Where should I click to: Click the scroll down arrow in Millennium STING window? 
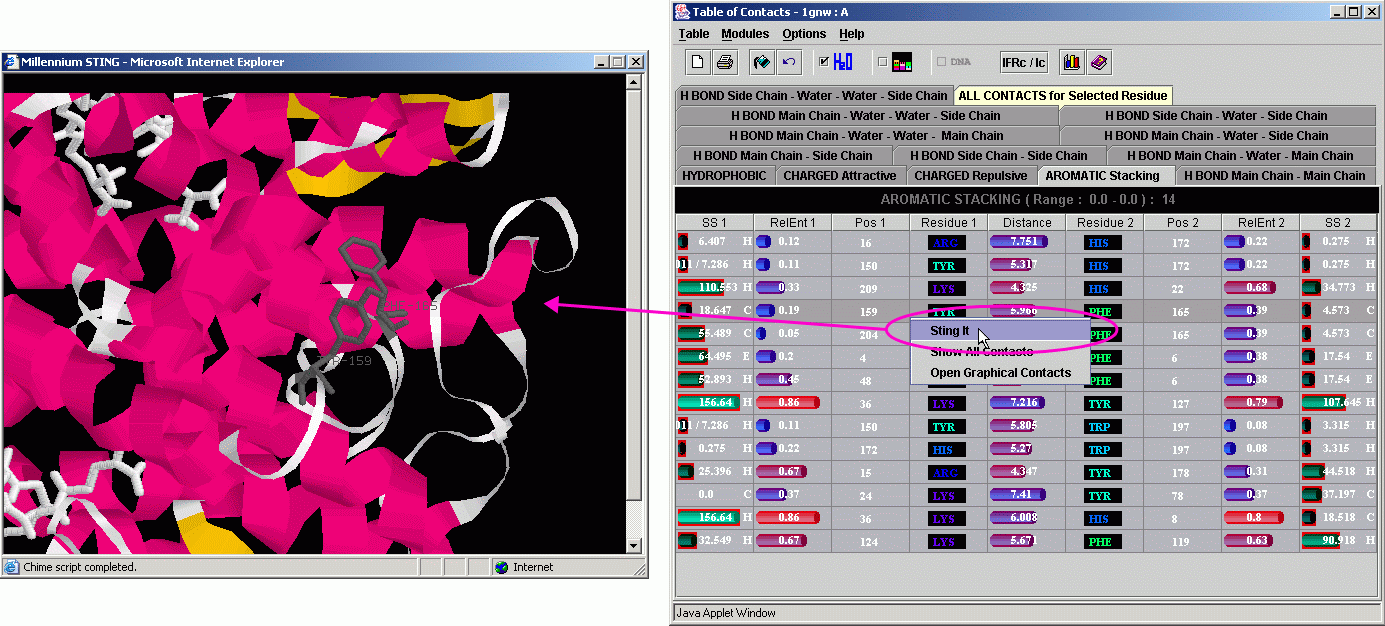tap(633, 545)
